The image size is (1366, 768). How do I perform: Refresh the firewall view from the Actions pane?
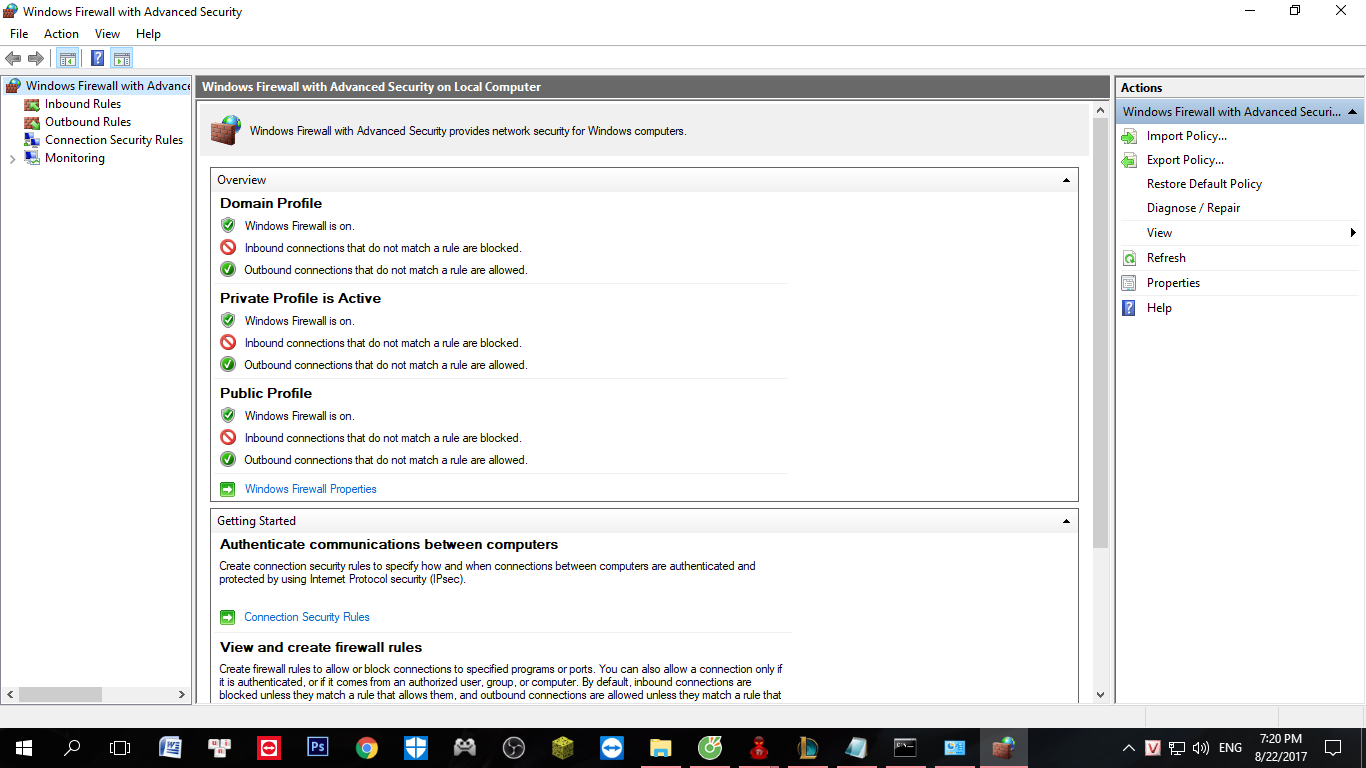(x=1166, y=258)
